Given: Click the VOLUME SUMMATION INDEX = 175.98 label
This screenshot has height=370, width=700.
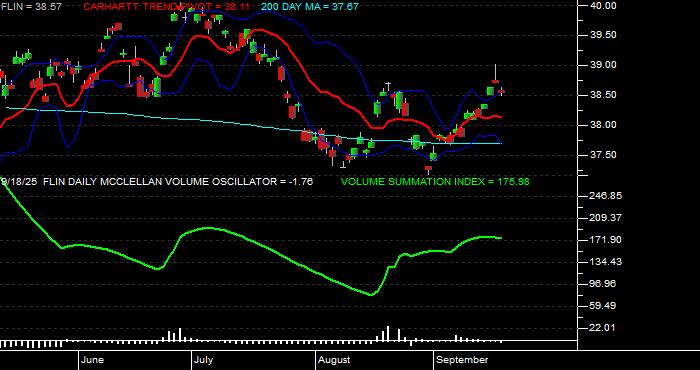Looking at the screenshot, I should click(x=435, y=182).
